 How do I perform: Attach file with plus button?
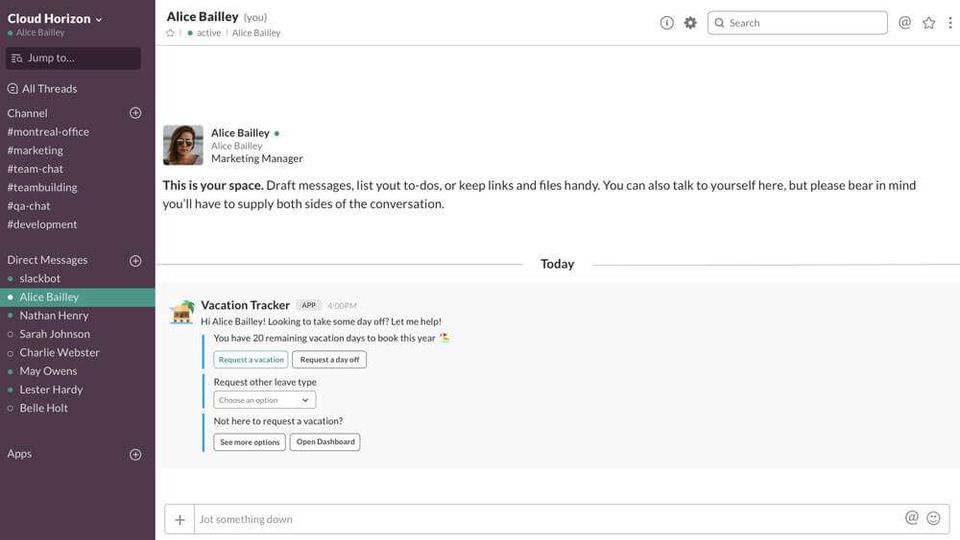tap(180, 519)
